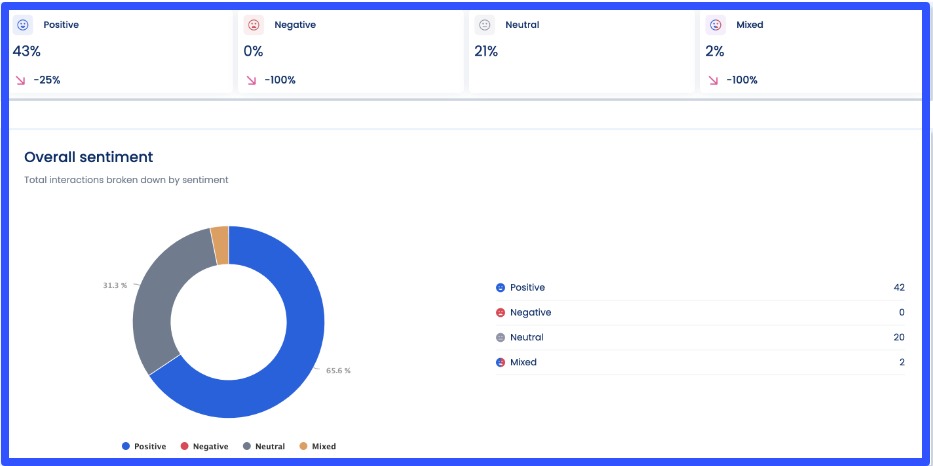Viewport: 933px width, 466px height.
Task: Click the Positive smiley face card icon
Action: tap(22, 25)
